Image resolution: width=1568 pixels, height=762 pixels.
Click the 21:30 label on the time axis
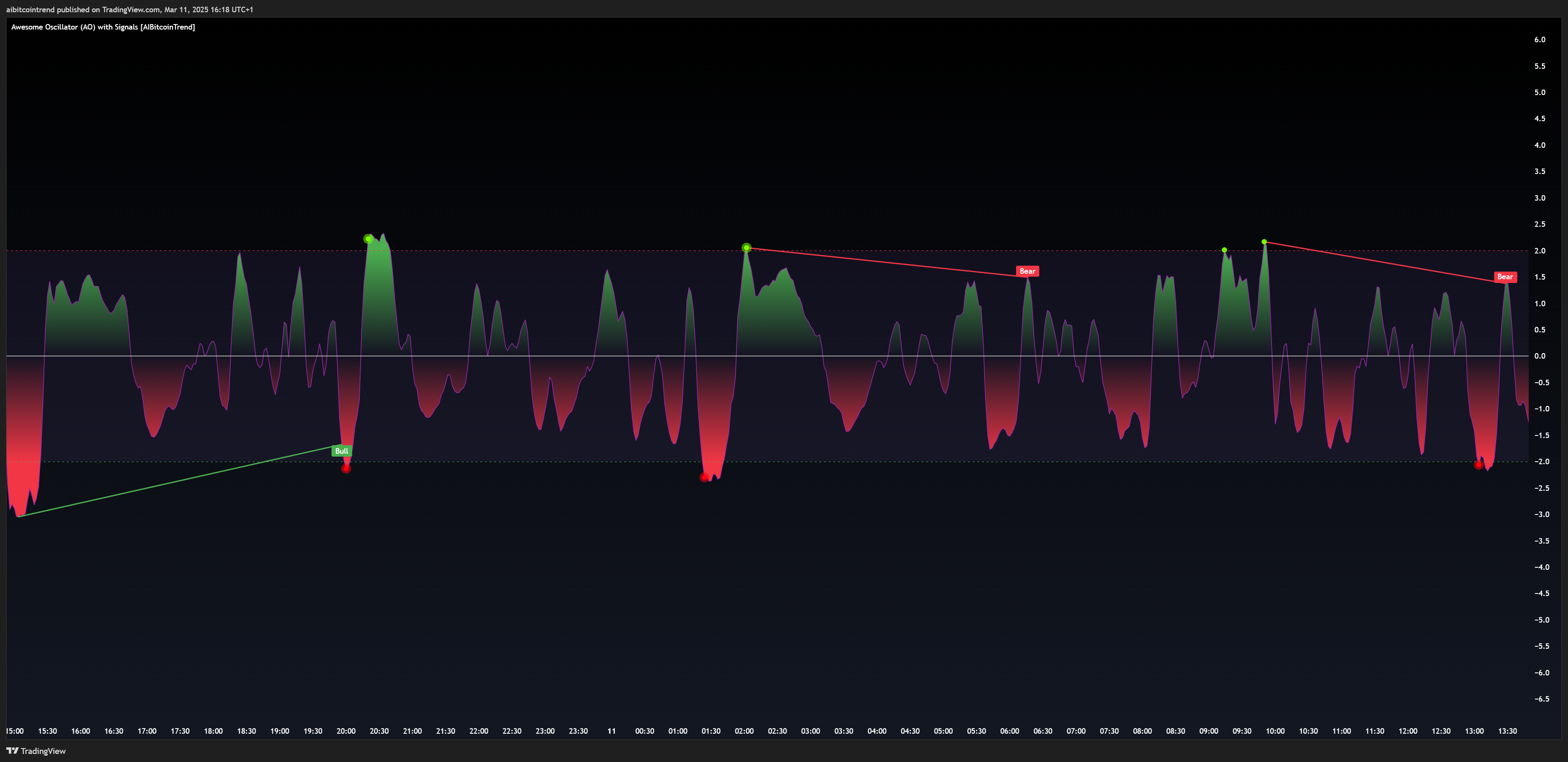(x=446, y=731)
